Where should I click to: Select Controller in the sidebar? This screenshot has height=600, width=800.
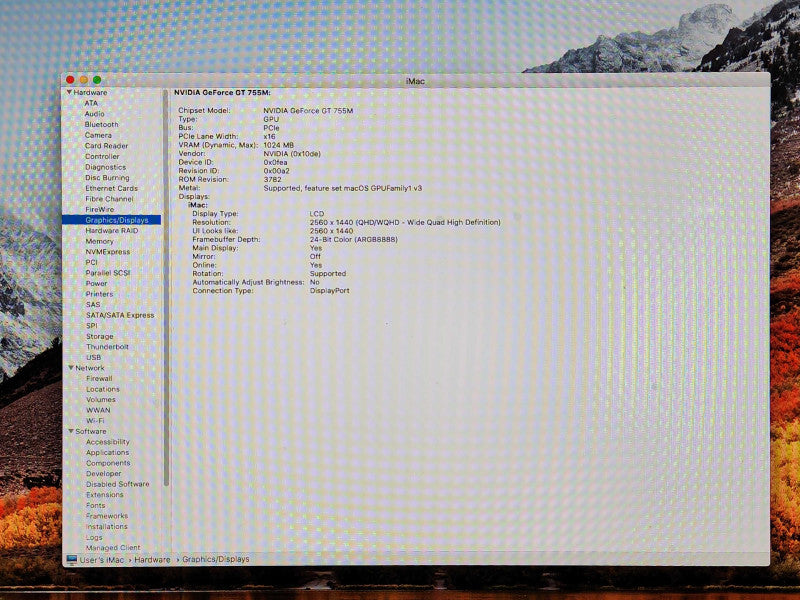(x=102, y=156)
